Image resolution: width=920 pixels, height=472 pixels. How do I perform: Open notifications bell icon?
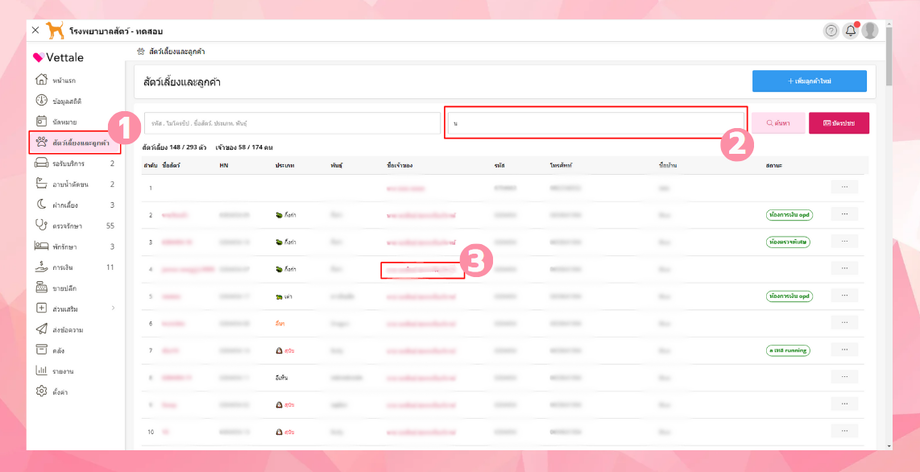[x=850, y=31]
